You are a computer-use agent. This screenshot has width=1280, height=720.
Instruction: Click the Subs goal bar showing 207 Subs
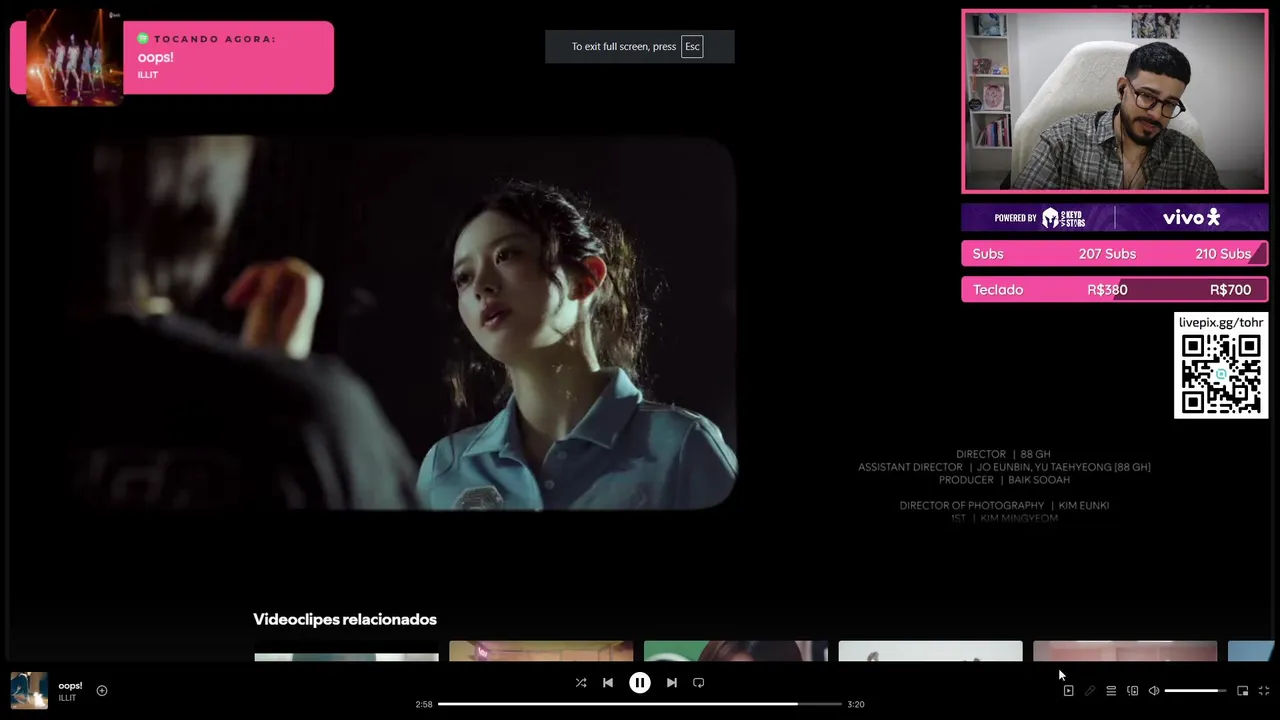(1115, 254)
